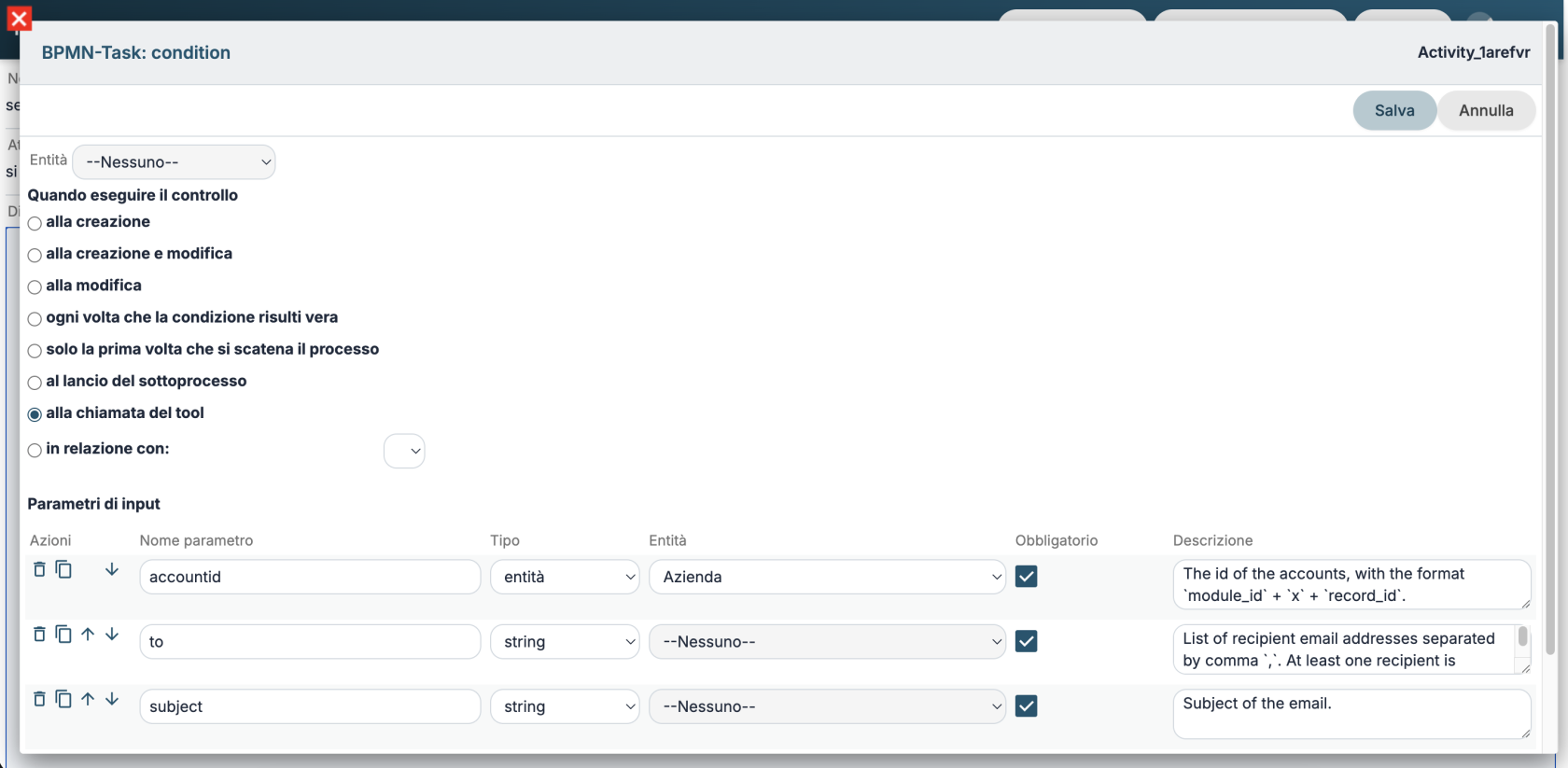Click the 'Nome parametro' column header
The width and height of the screenshot is (1568, 768).
point(196,540)
